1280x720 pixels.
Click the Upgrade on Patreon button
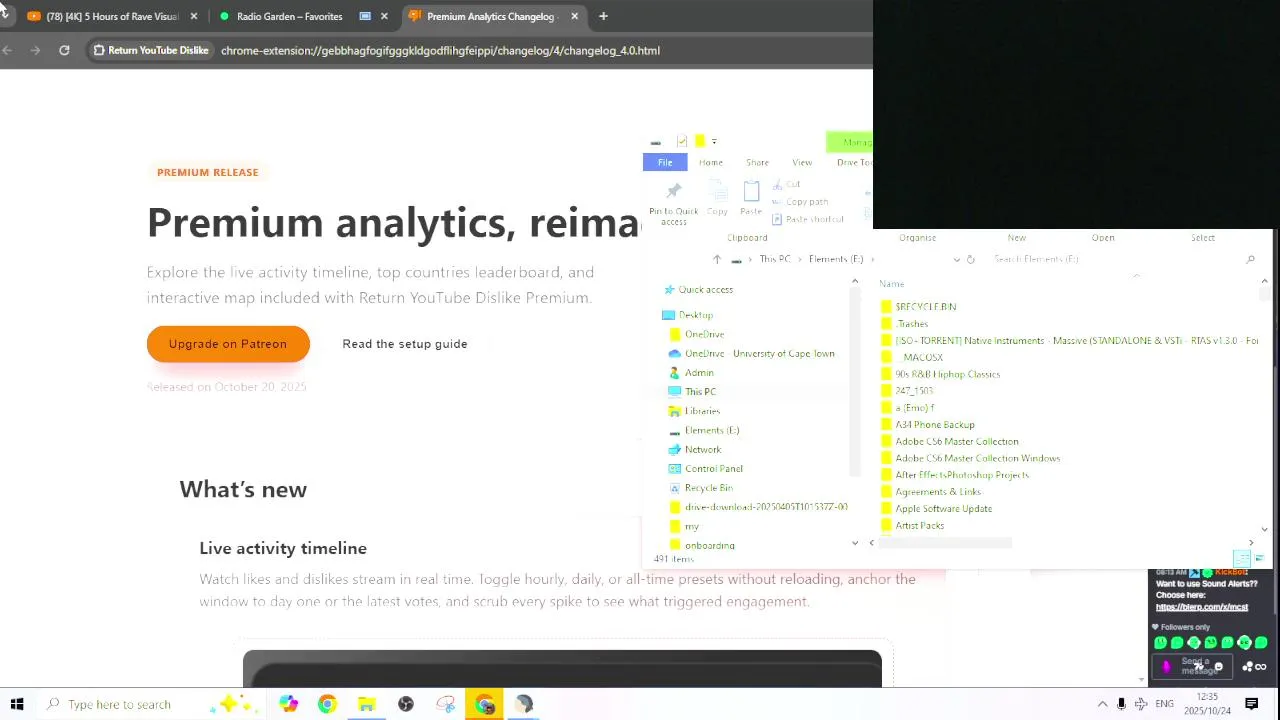(228, 344)
